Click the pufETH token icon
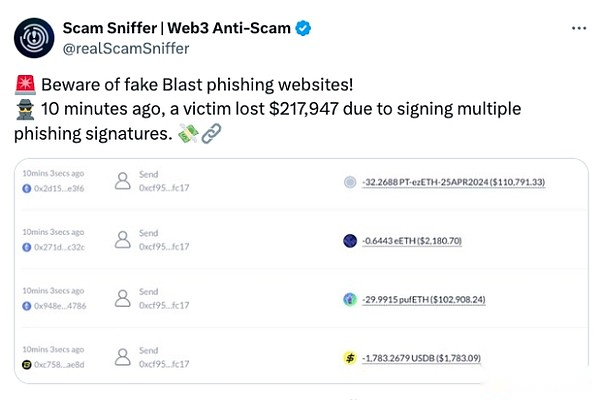This screenshot has width=600, height=400. pyautogui.click(x=349, y=298)
